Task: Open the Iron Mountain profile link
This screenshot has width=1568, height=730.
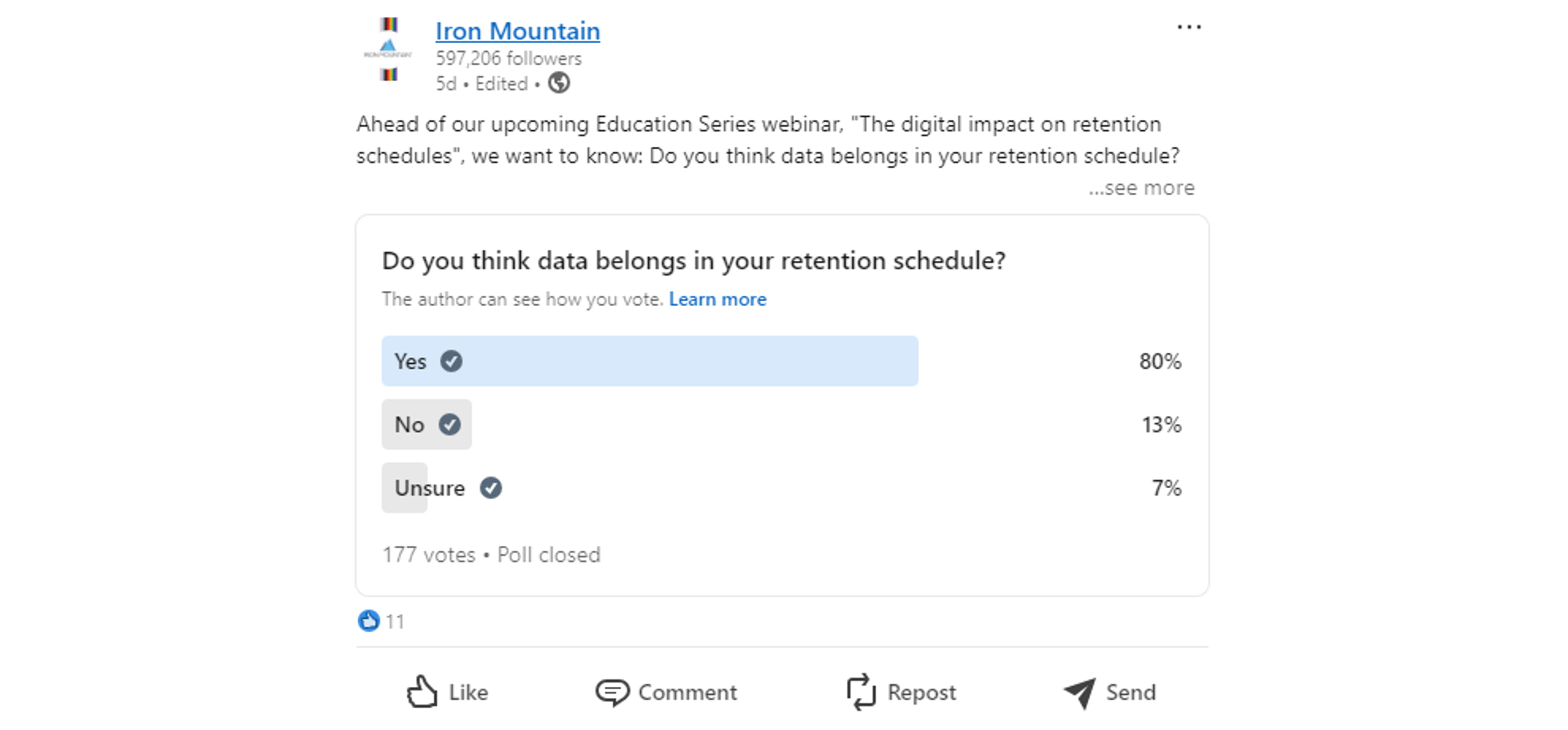Action: (517, 31)
